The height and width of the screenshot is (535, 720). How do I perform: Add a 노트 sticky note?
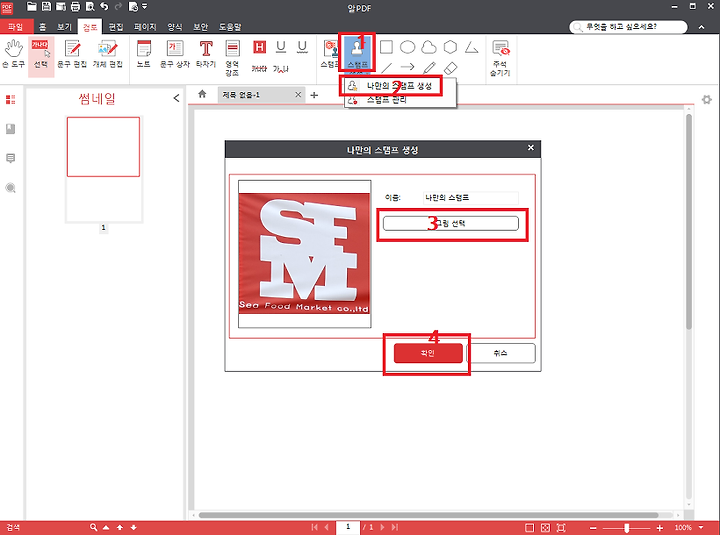pyautogui.click(x=144, y=54)
